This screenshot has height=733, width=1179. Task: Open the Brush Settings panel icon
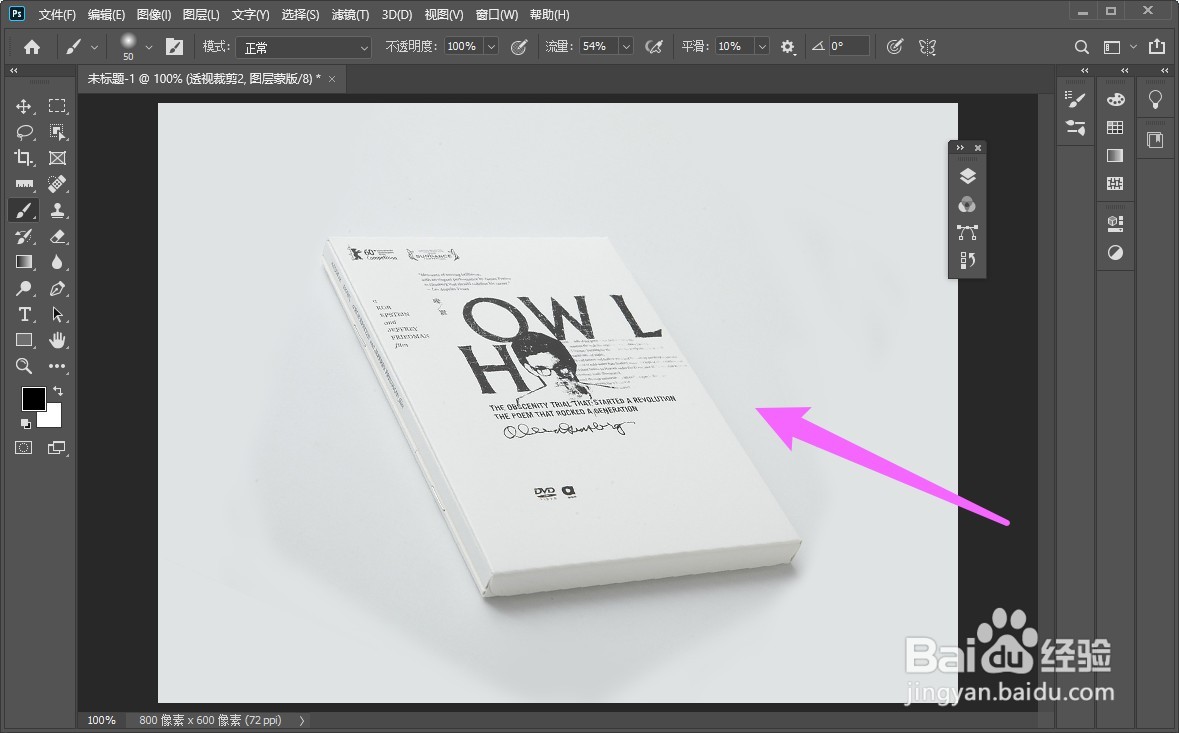click(1076, 99)
